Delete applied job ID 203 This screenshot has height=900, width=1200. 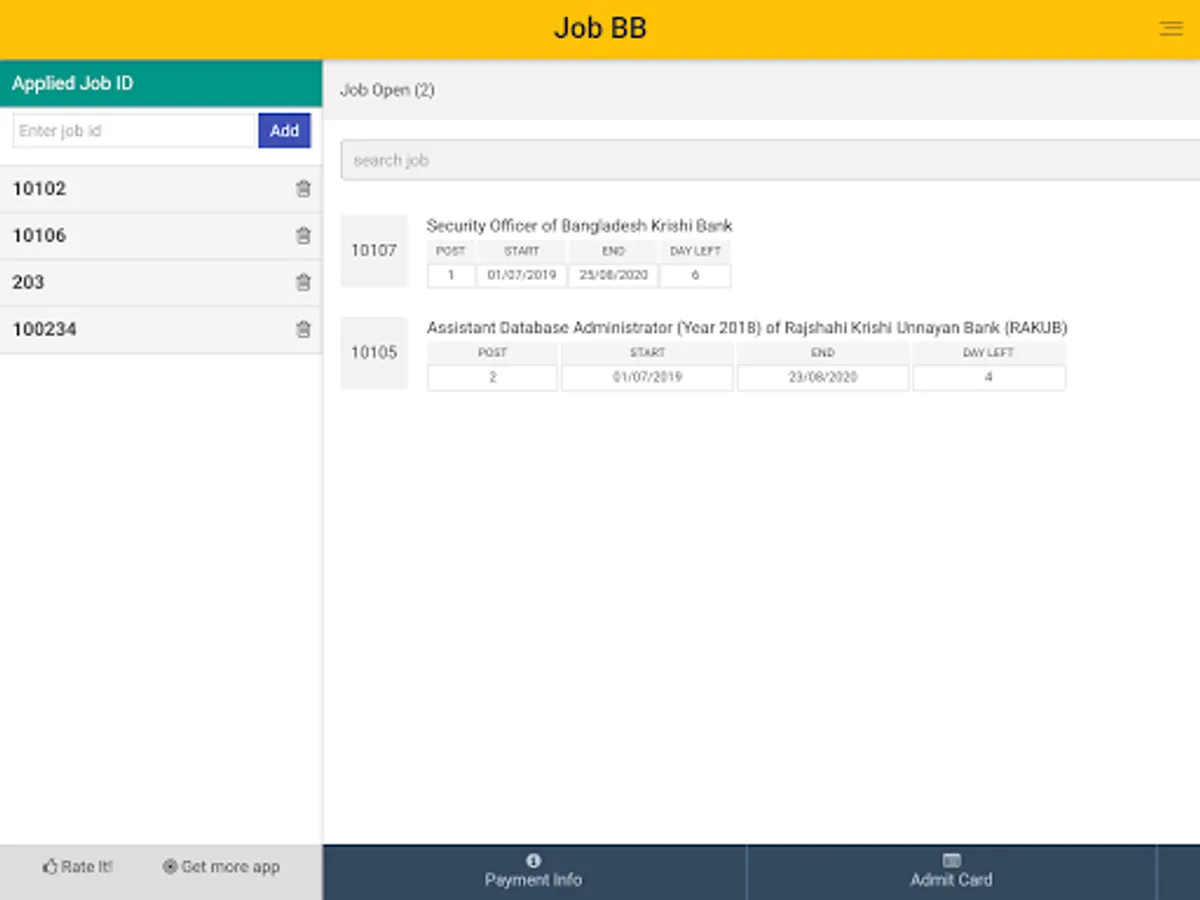click(304, 282)
